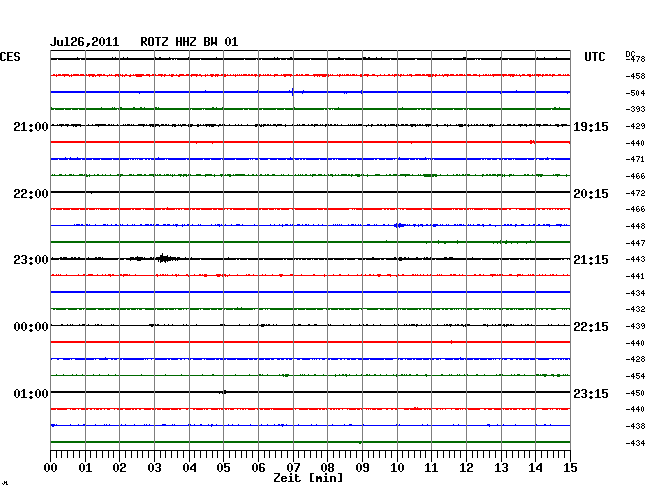Screen dimensions: 650x494
Task: Select the 21:00 local time label
Action: (31, 126)
